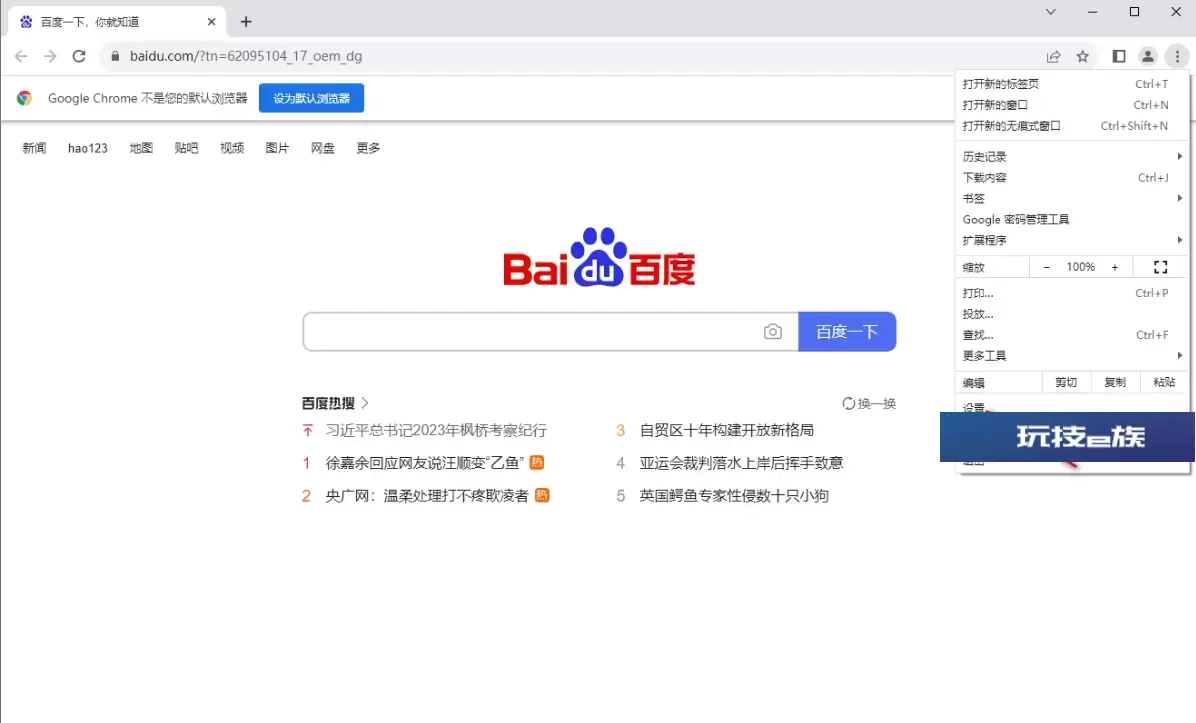Click the address bar URL
The height and width of the screenshot is (723, 1196).
[246, 56]
